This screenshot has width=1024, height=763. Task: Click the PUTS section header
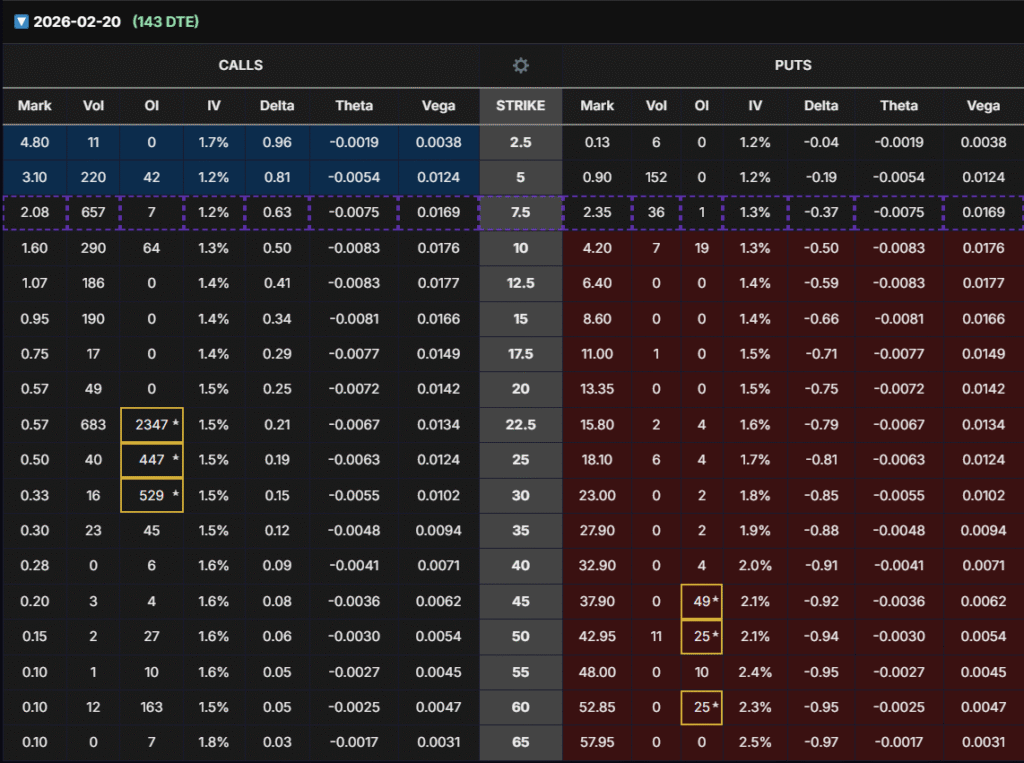792,65
